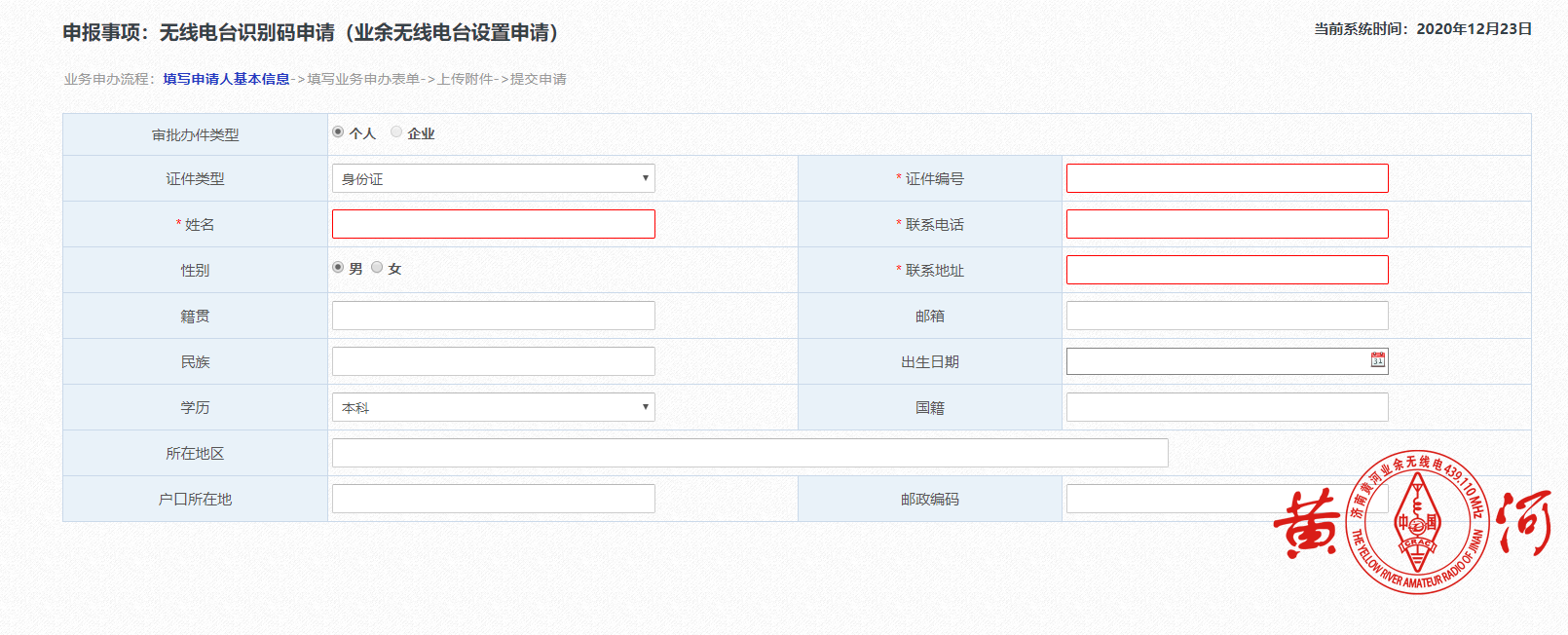Focus the 证件编号 input field
The width and height of the screenshot is (1568, 635).
click(1226, 178)
